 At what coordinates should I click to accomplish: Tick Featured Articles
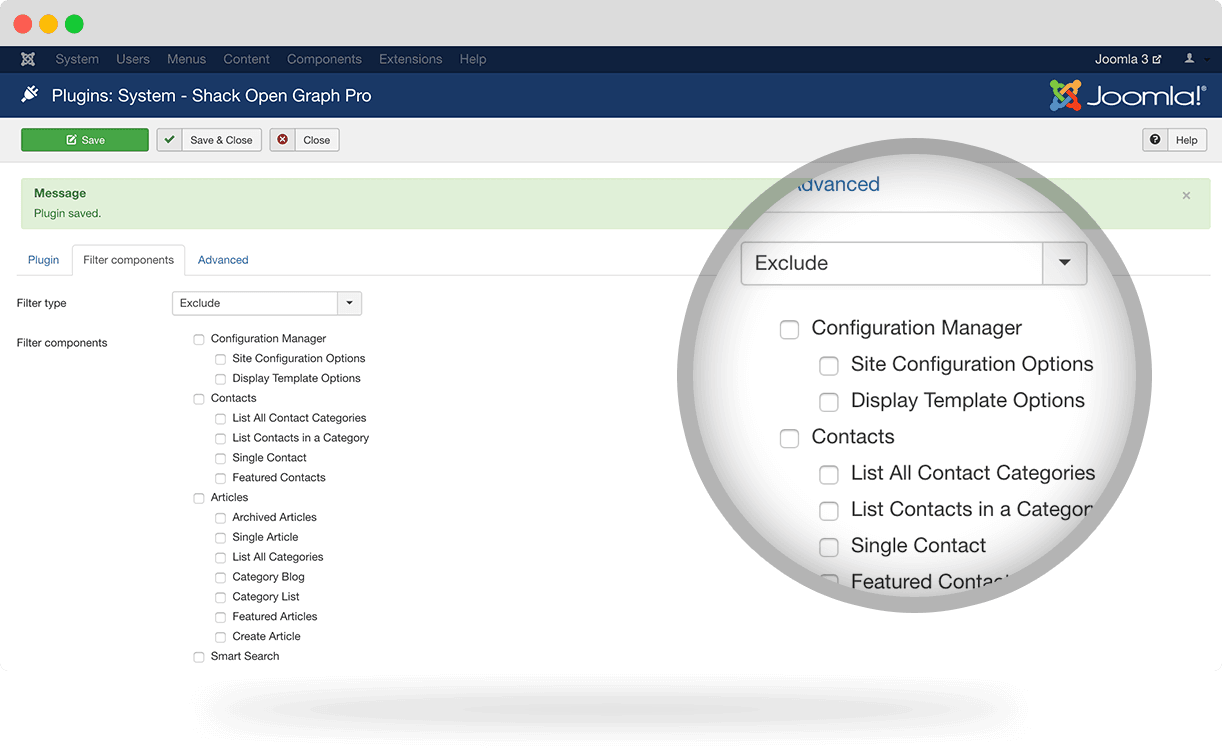tap(221, 617)
